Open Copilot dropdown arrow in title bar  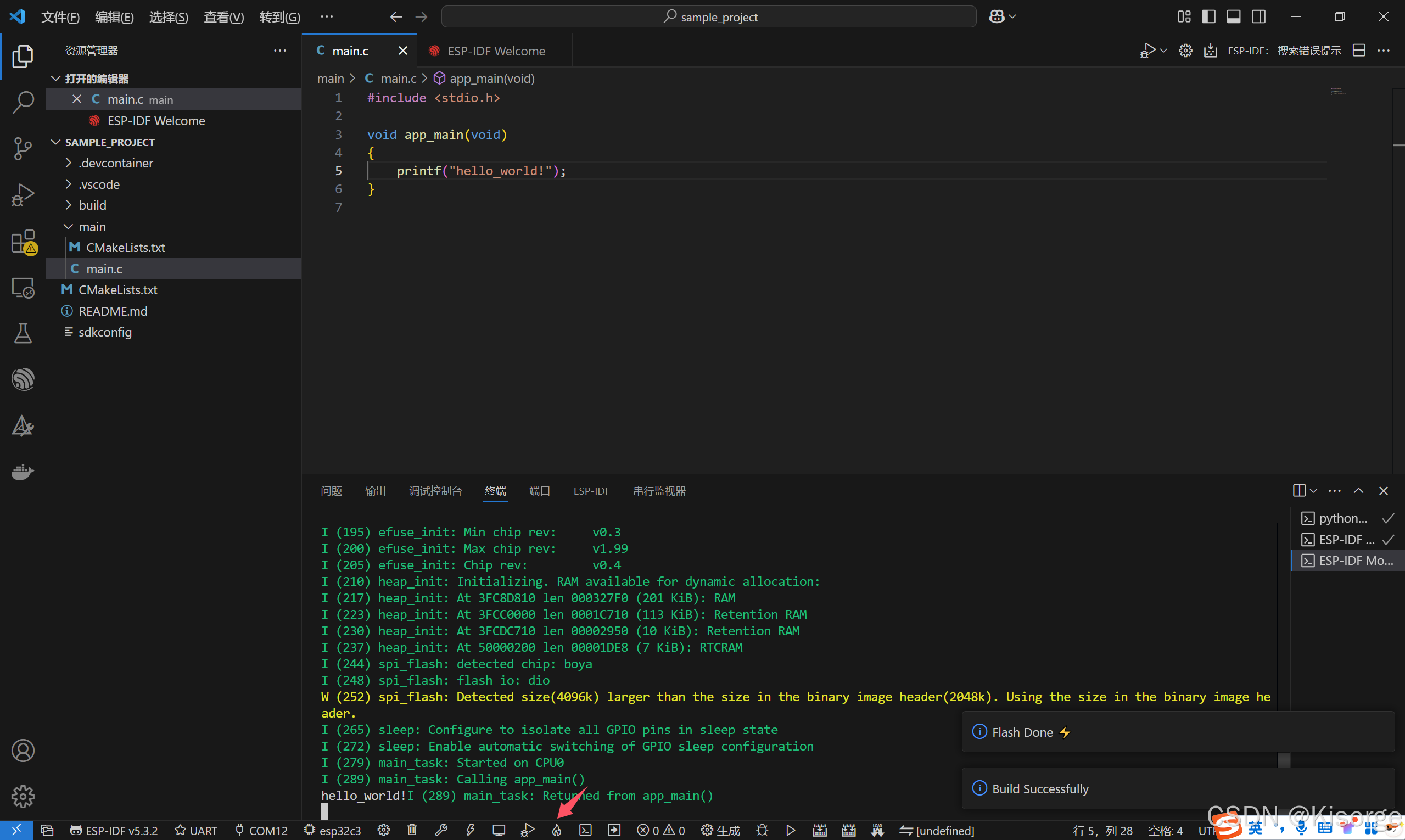click(x=1012, y=16)
